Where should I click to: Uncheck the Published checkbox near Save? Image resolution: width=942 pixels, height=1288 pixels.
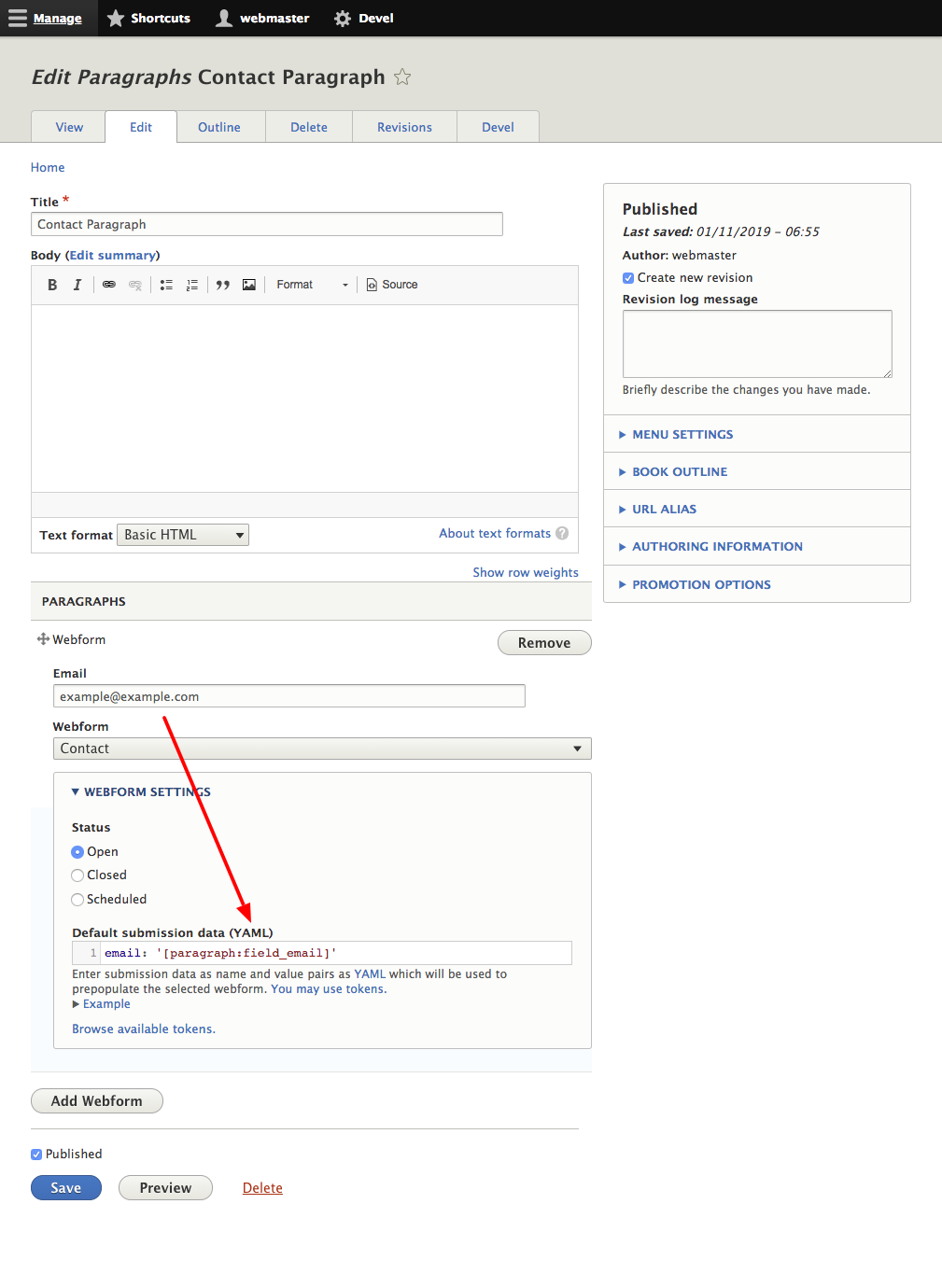coord(35,1154)
